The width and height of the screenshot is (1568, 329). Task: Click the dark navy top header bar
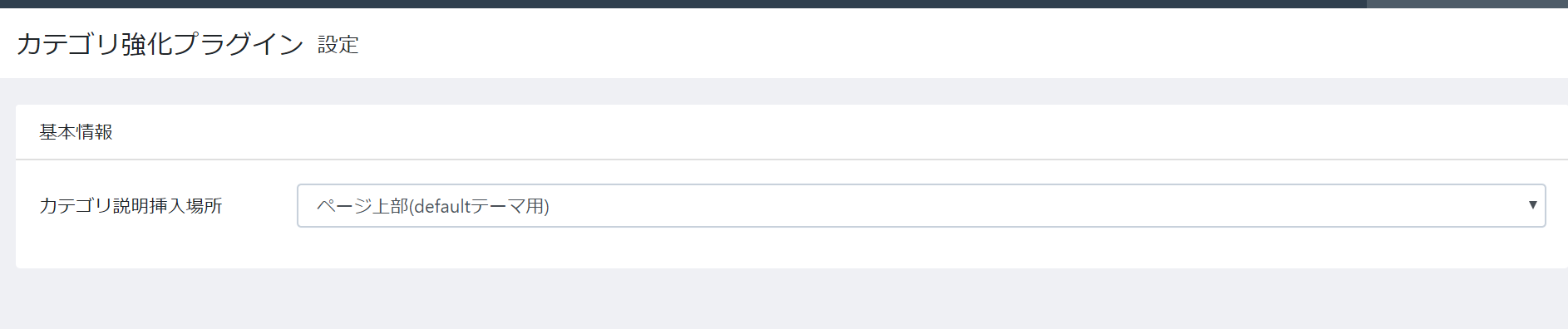click(682, 4)
